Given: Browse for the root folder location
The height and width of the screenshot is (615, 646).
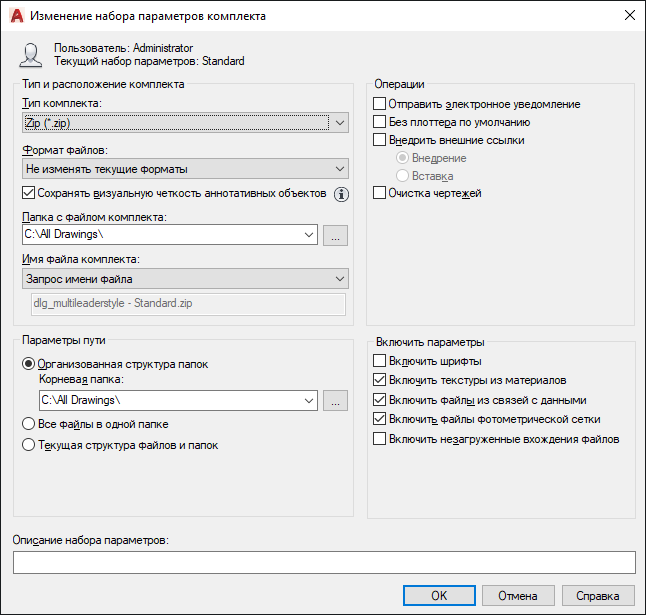Looking at the screenshot, I should (x=335, y=401).
